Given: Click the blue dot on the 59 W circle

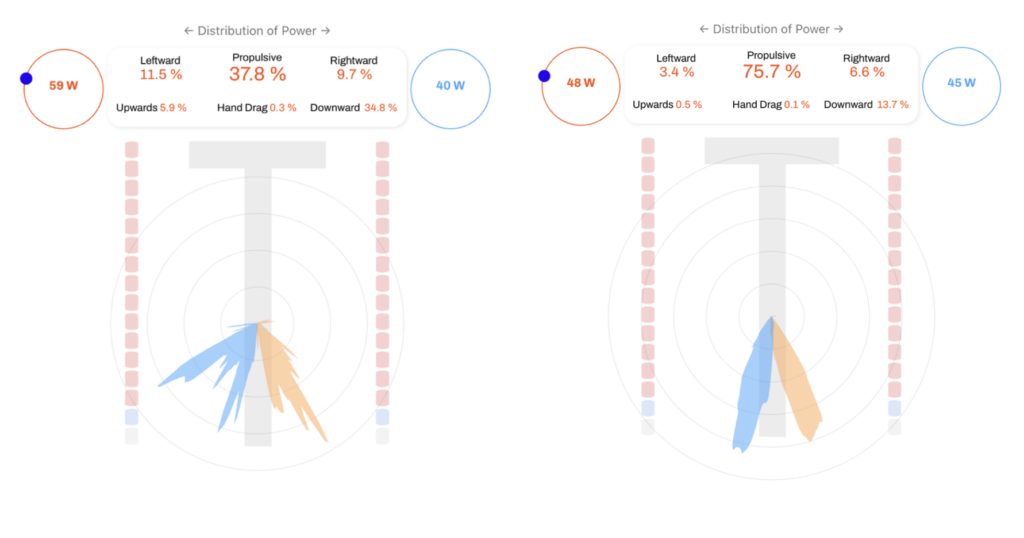Looking at the screenshot, I should 26,78.
